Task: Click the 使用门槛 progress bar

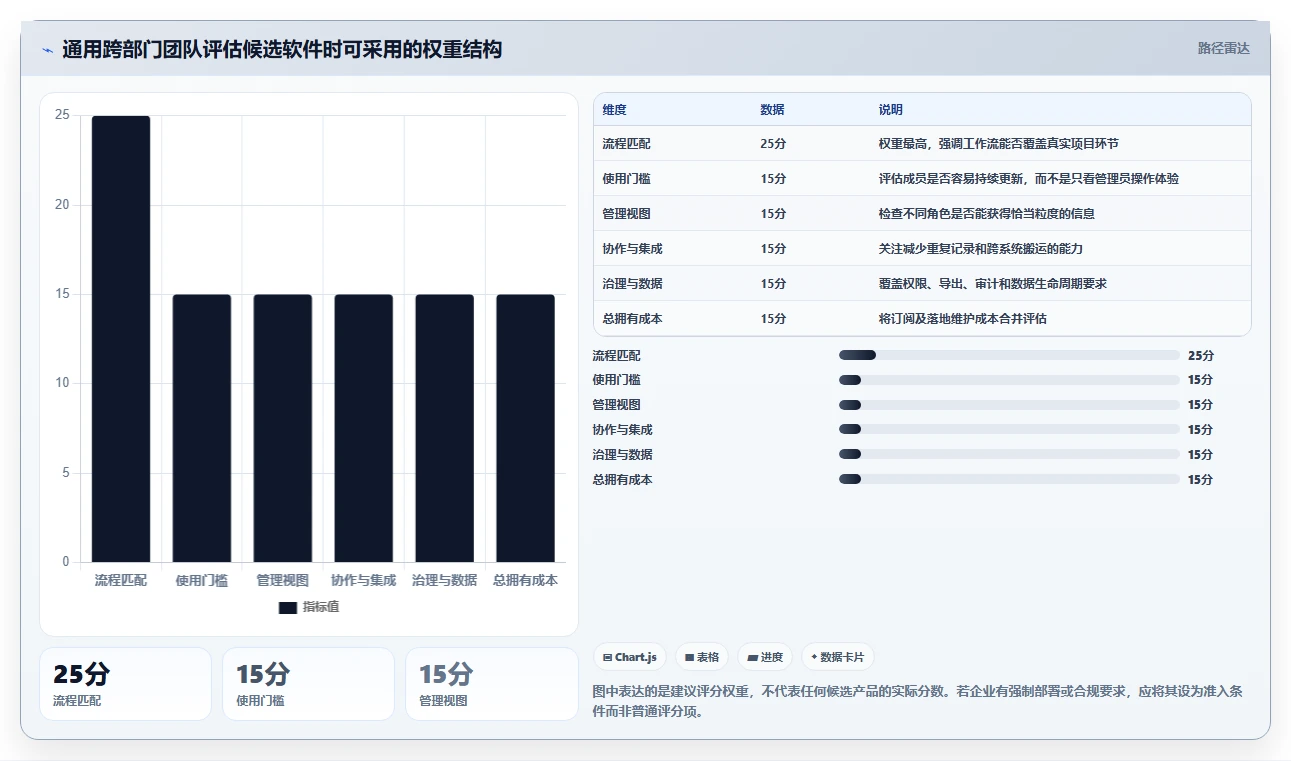Action: click(1009, 380)
